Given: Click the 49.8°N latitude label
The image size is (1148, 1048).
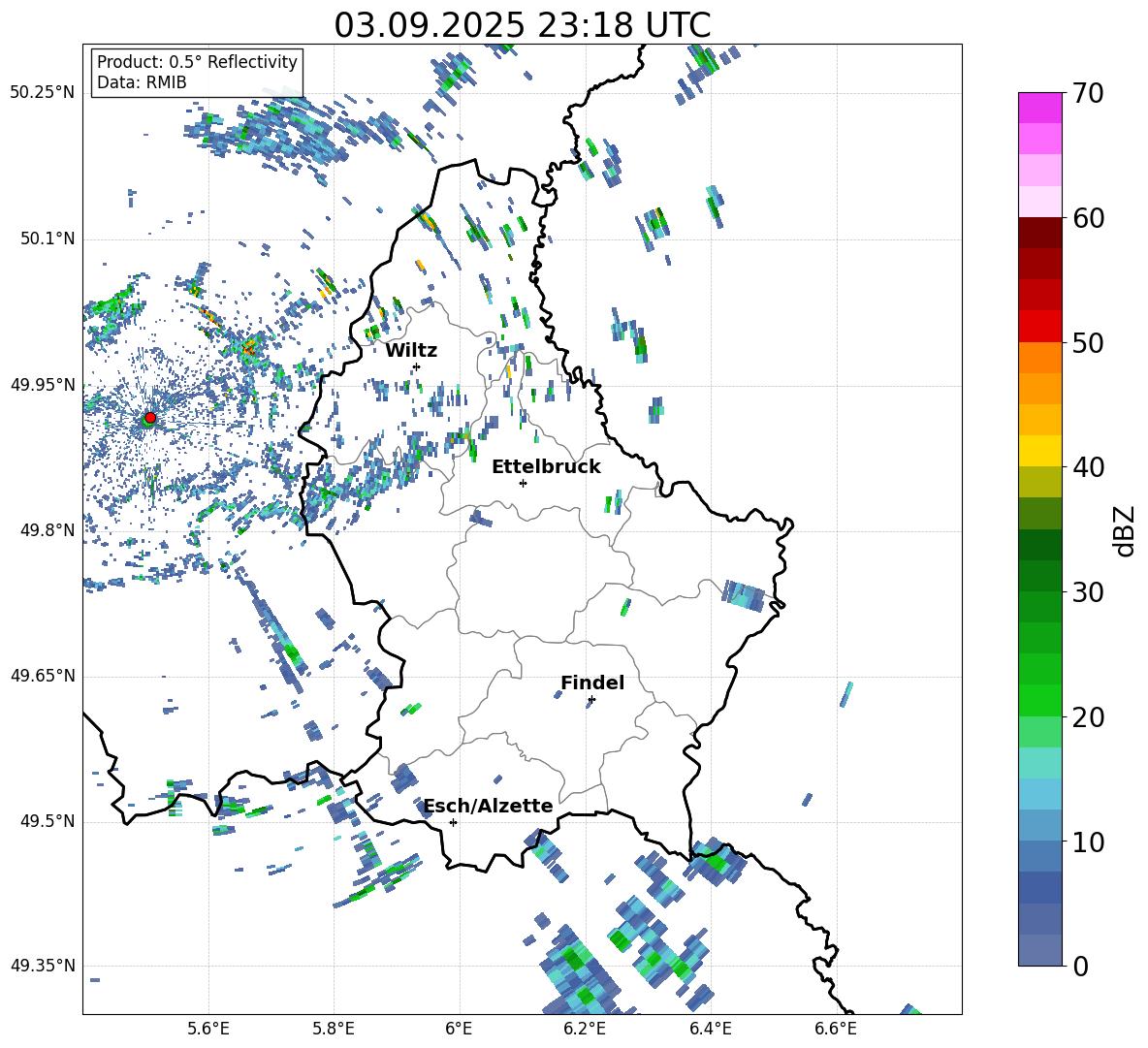Looking at the screenshot, I should point(48,530).
